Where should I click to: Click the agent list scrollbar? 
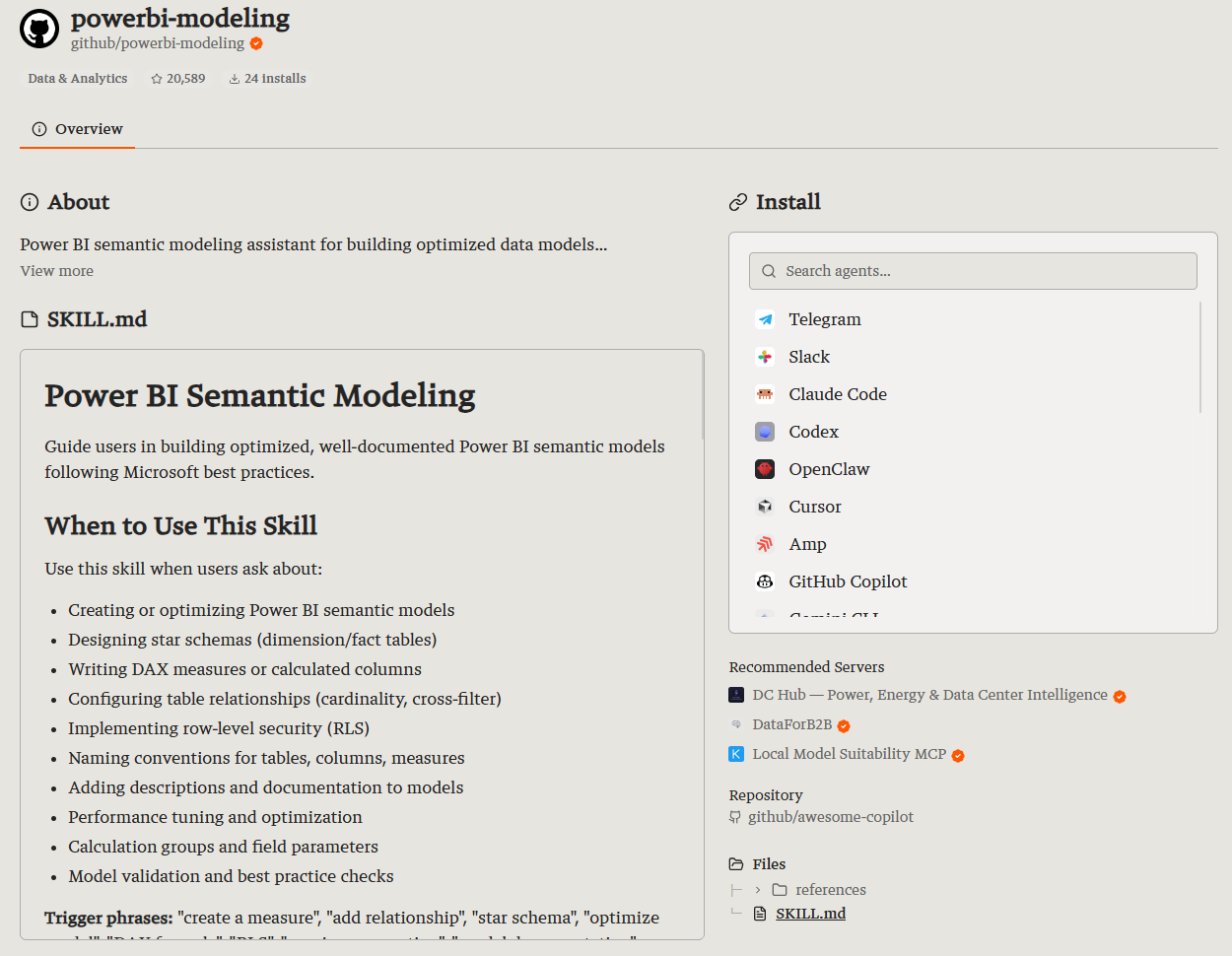[1200, 358]
